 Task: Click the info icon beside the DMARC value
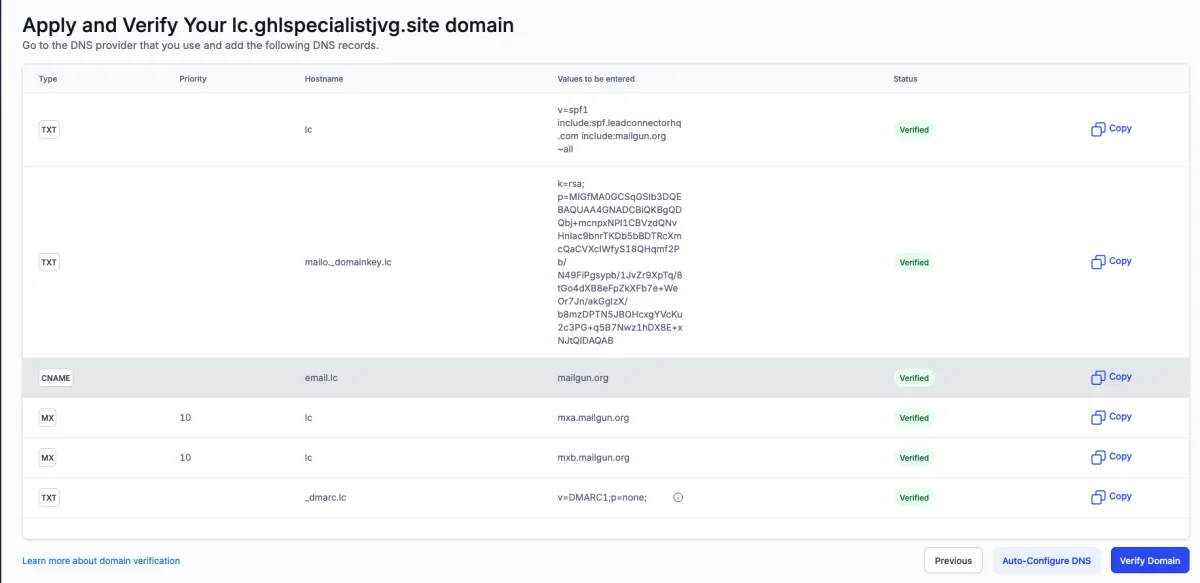pyautogui.click(x=678, y=497)
